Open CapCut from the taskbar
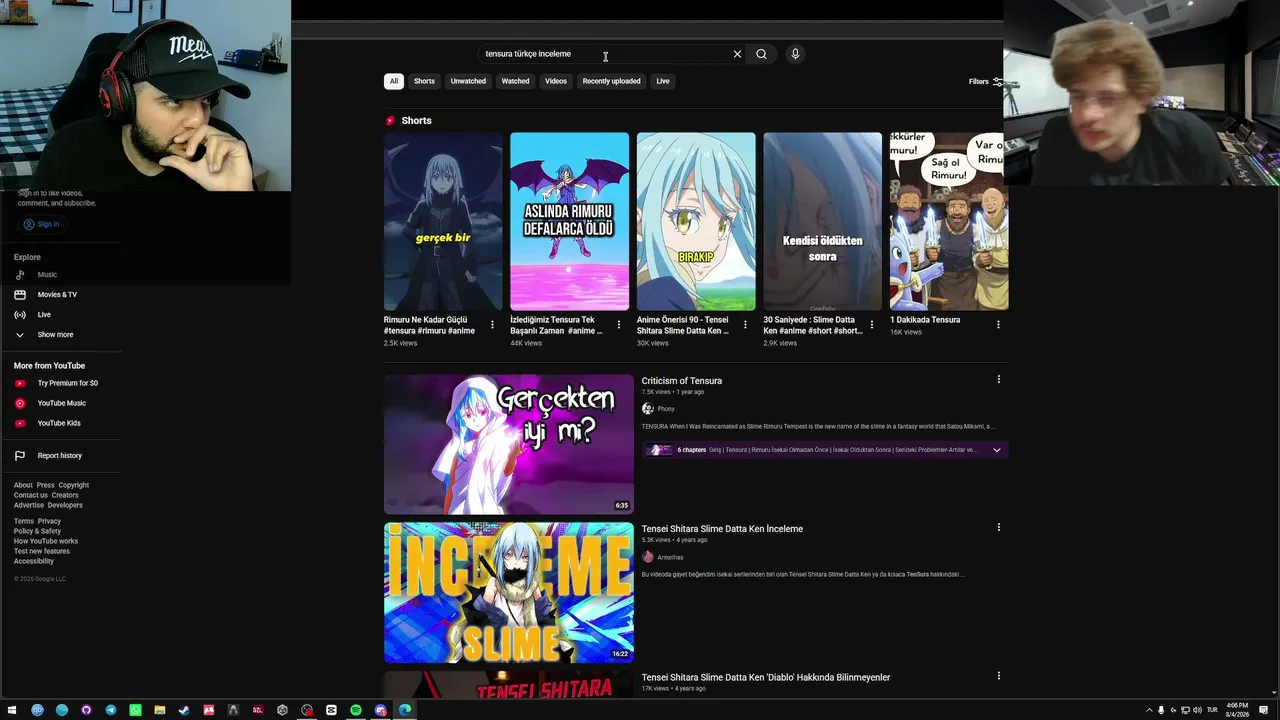Viewport: 1280px width, 720px height. coord(331,710)
